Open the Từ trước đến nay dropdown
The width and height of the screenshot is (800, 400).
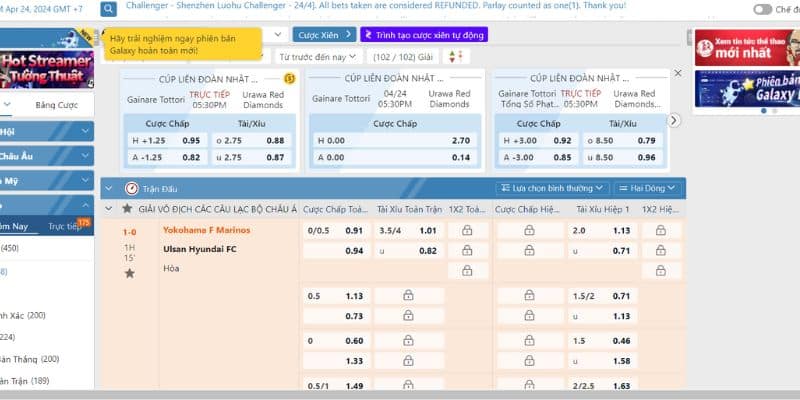click(x=320, y=57)
